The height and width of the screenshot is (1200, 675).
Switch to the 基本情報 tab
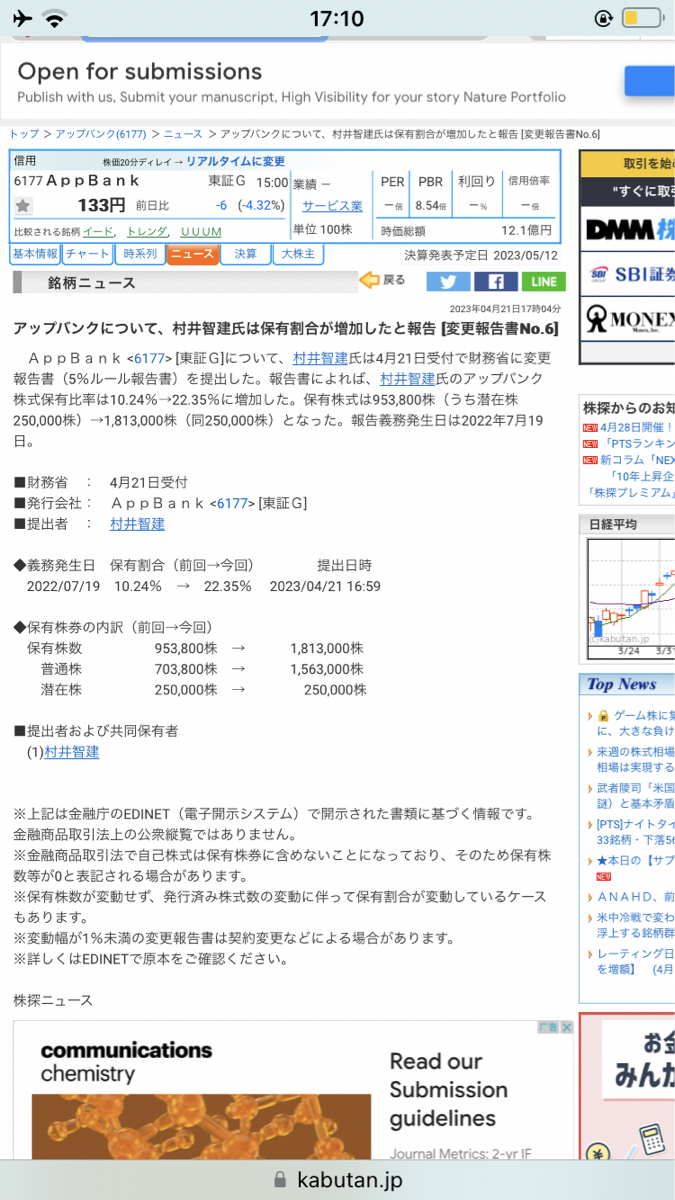pos(35,254)
